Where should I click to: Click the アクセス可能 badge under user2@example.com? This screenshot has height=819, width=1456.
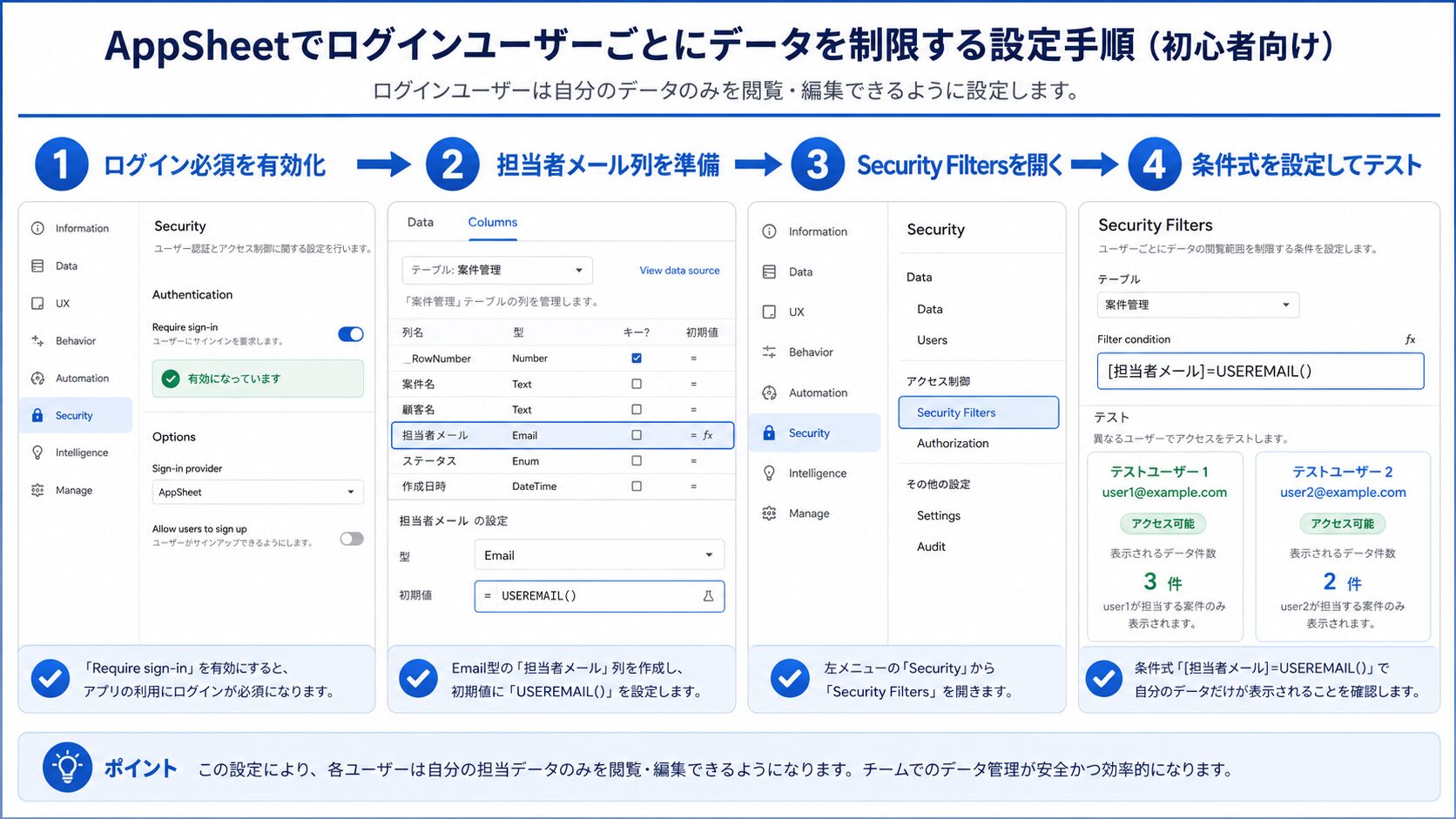click(x=1343, y=524)
